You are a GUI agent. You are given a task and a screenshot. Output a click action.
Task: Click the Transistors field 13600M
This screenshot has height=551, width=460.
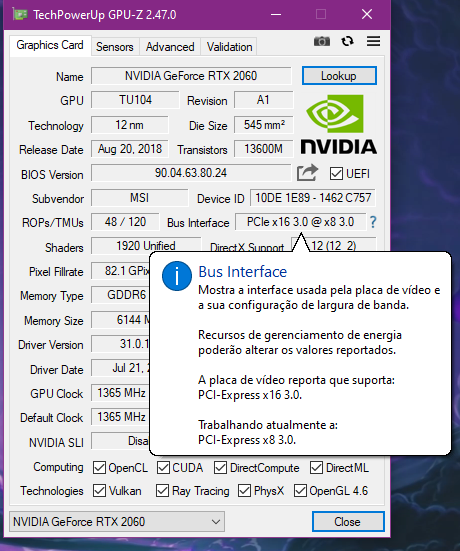(264, 149)
